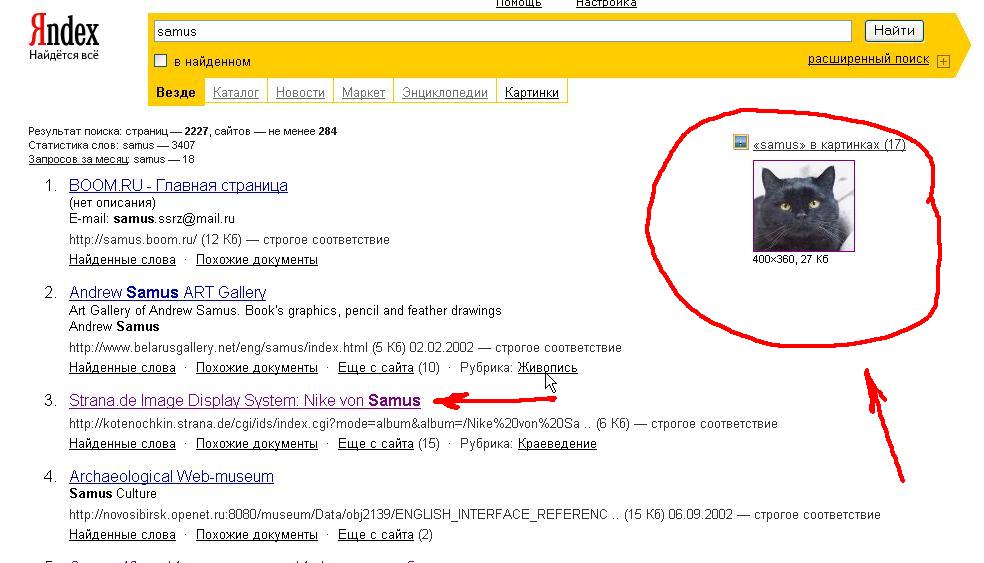Open the Энциклопедии tab
The image size is (984, 563).
tap(445, 92)
